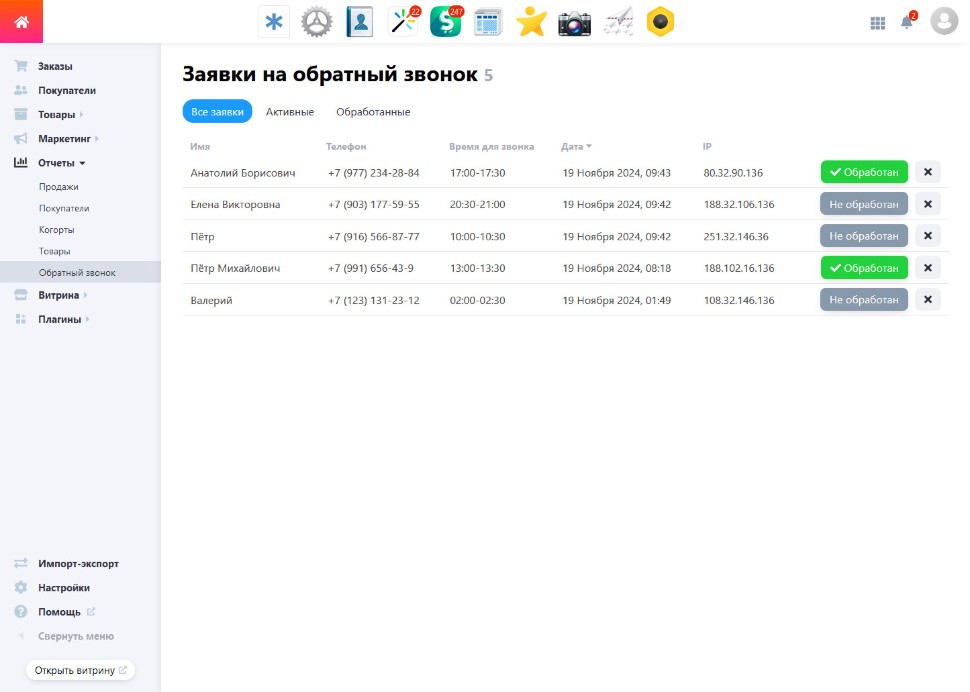The width and height of the screenshot is (970, 692).
Task: Click the Имя column header
Action: pos(200,147)
